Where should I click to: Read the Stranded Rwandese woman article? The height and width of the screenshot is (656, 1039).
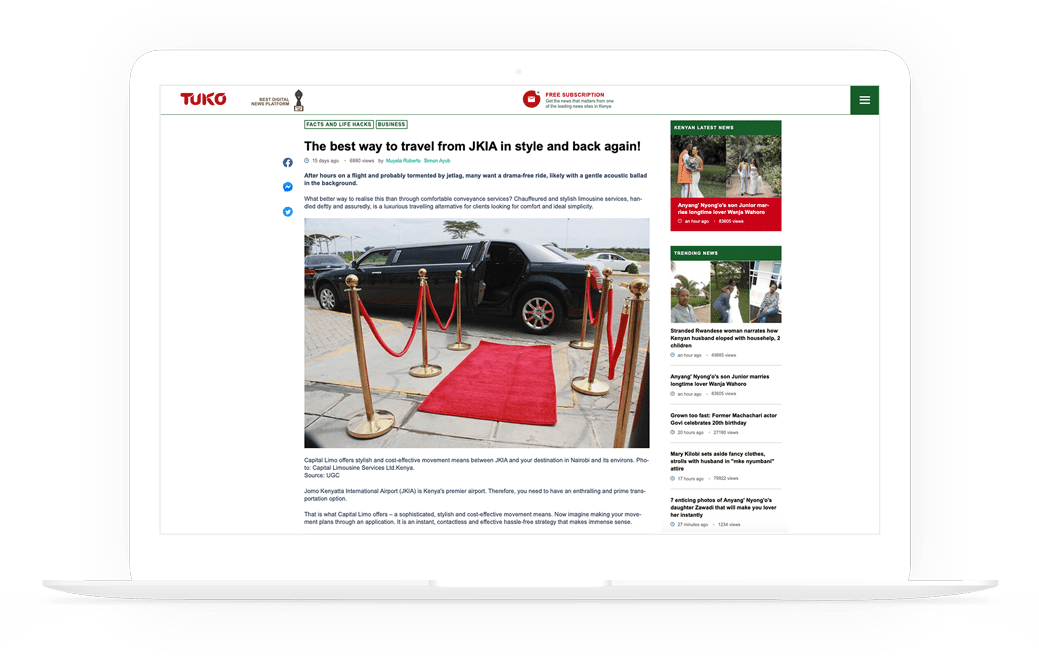coord(725,338)
